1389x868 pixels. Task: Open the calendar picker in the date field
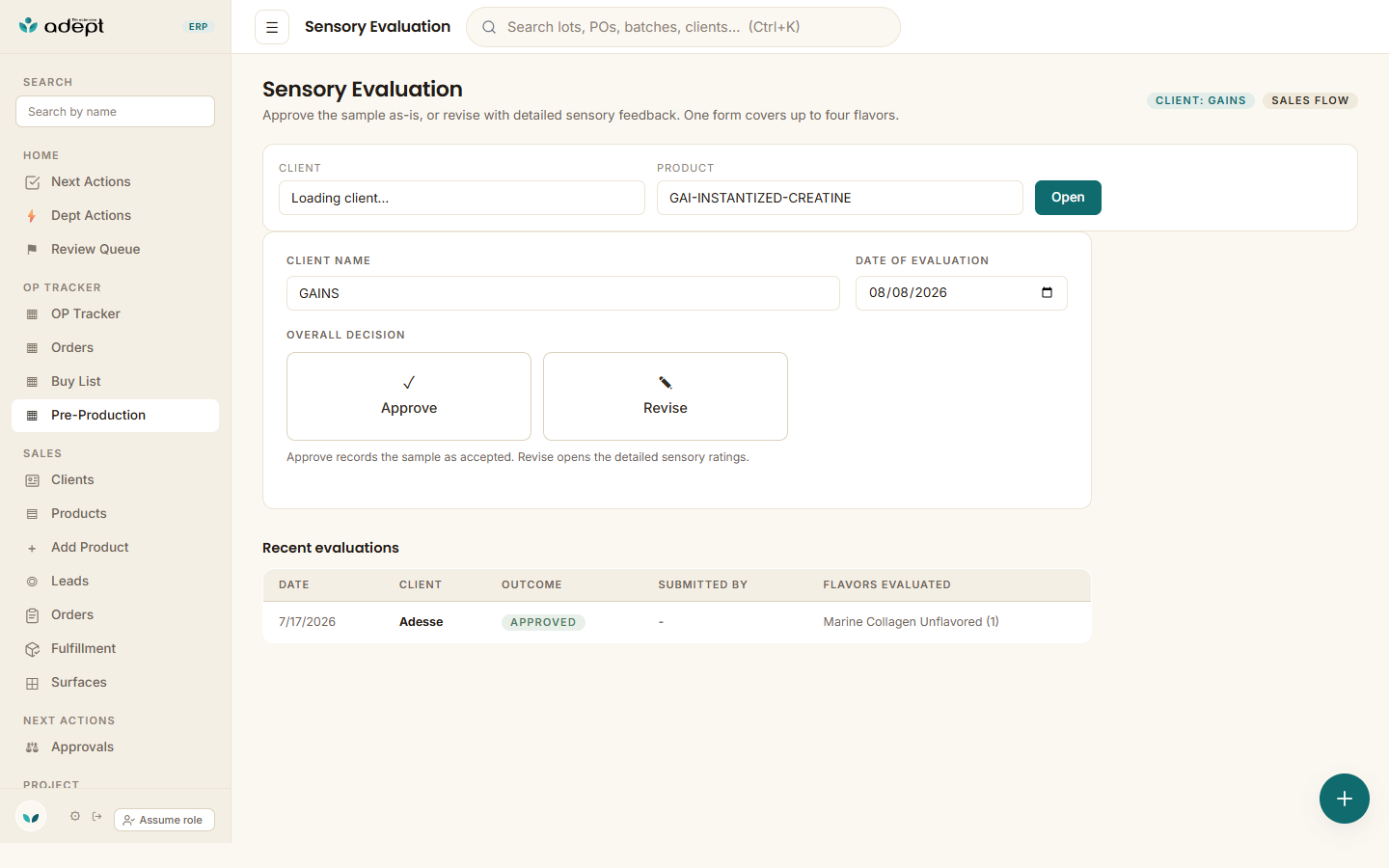[1047, 293]
